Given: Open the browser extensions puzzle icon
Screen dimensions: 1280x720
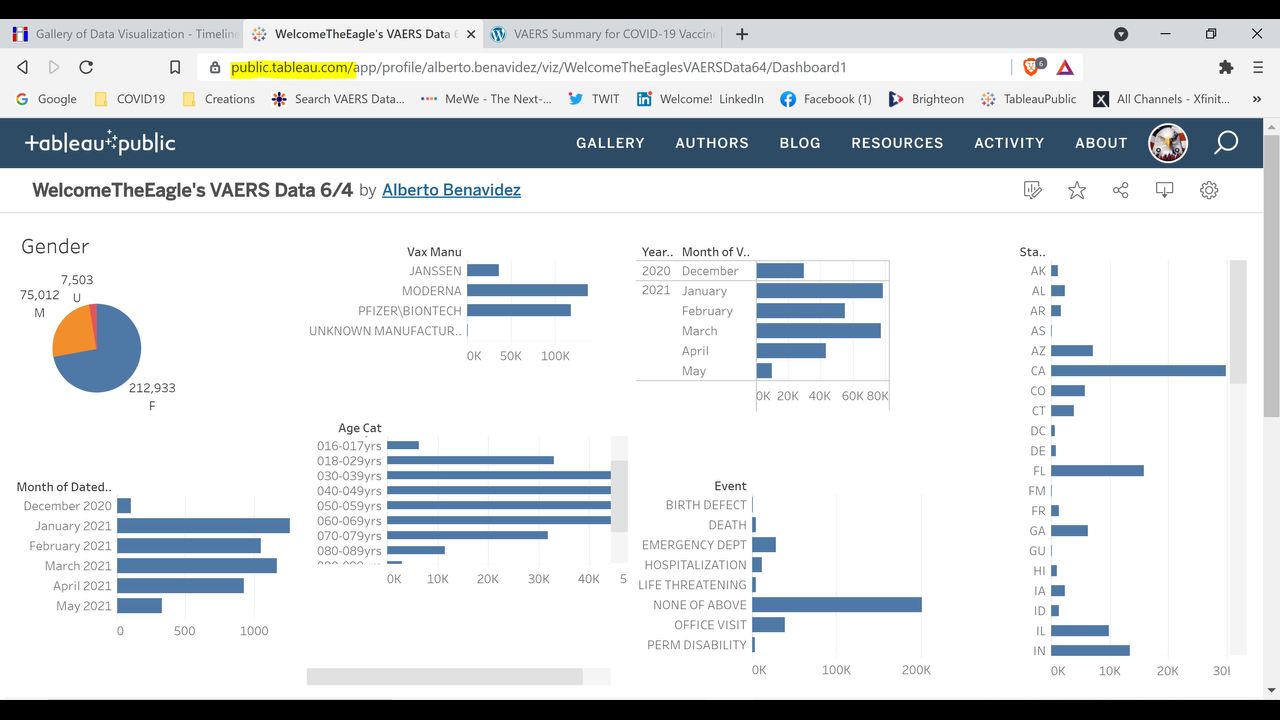Looking at the screenshot, I should pos(1226,67).
